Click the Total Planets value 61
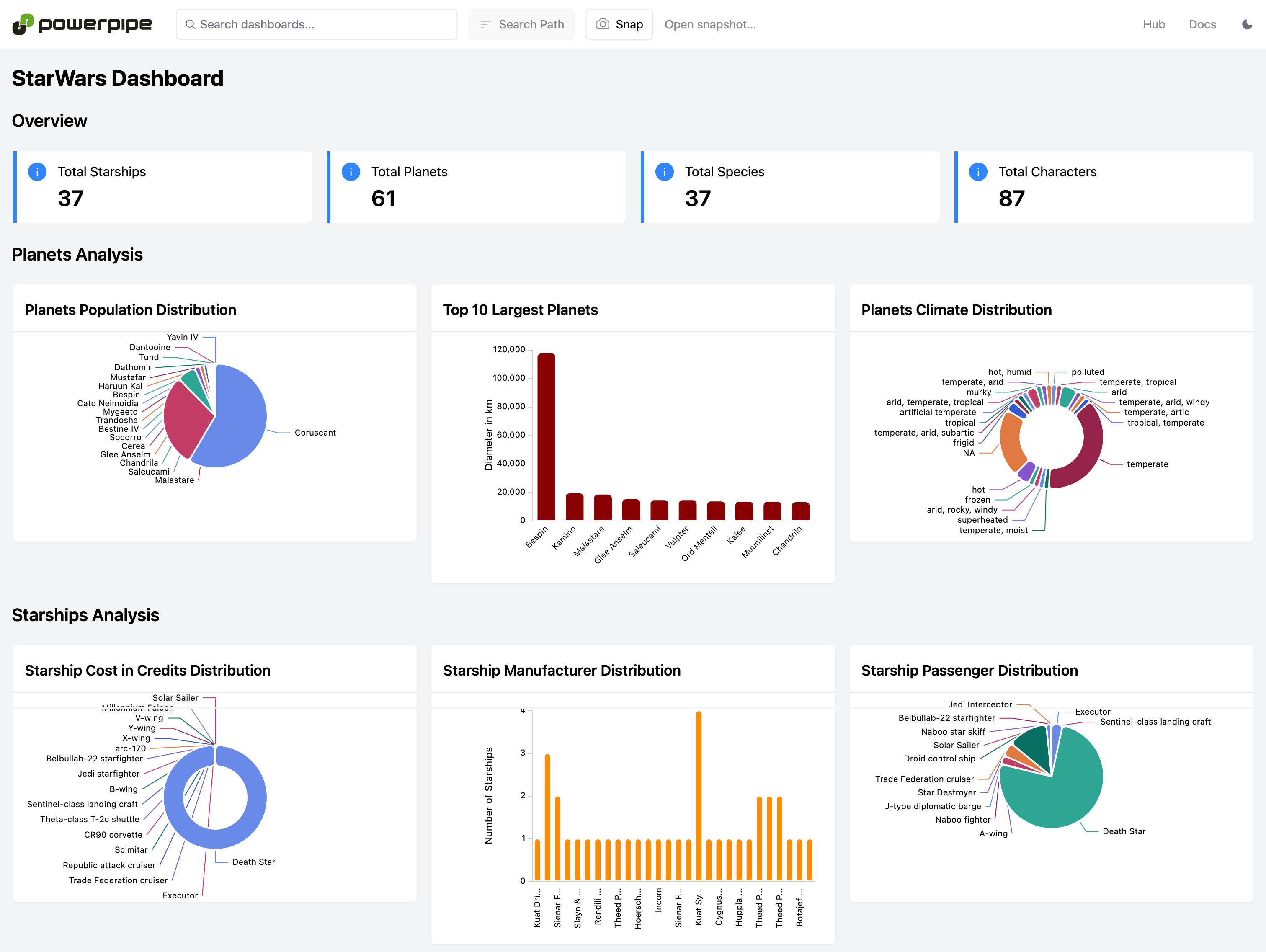This screenshot has width=1266, height=952. coord(384,199)
